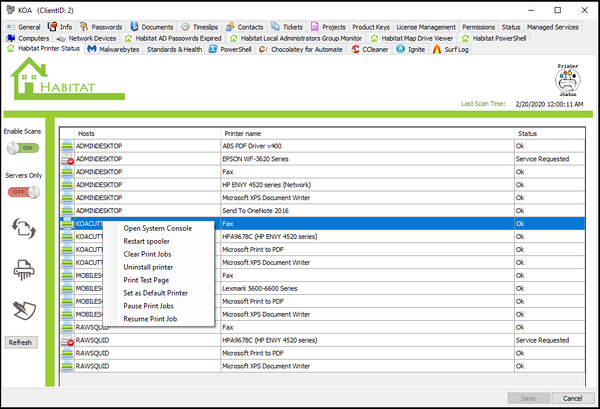This screenshot has height=409, width=600.
Task: Click the Cancel button
Action: 572,398
